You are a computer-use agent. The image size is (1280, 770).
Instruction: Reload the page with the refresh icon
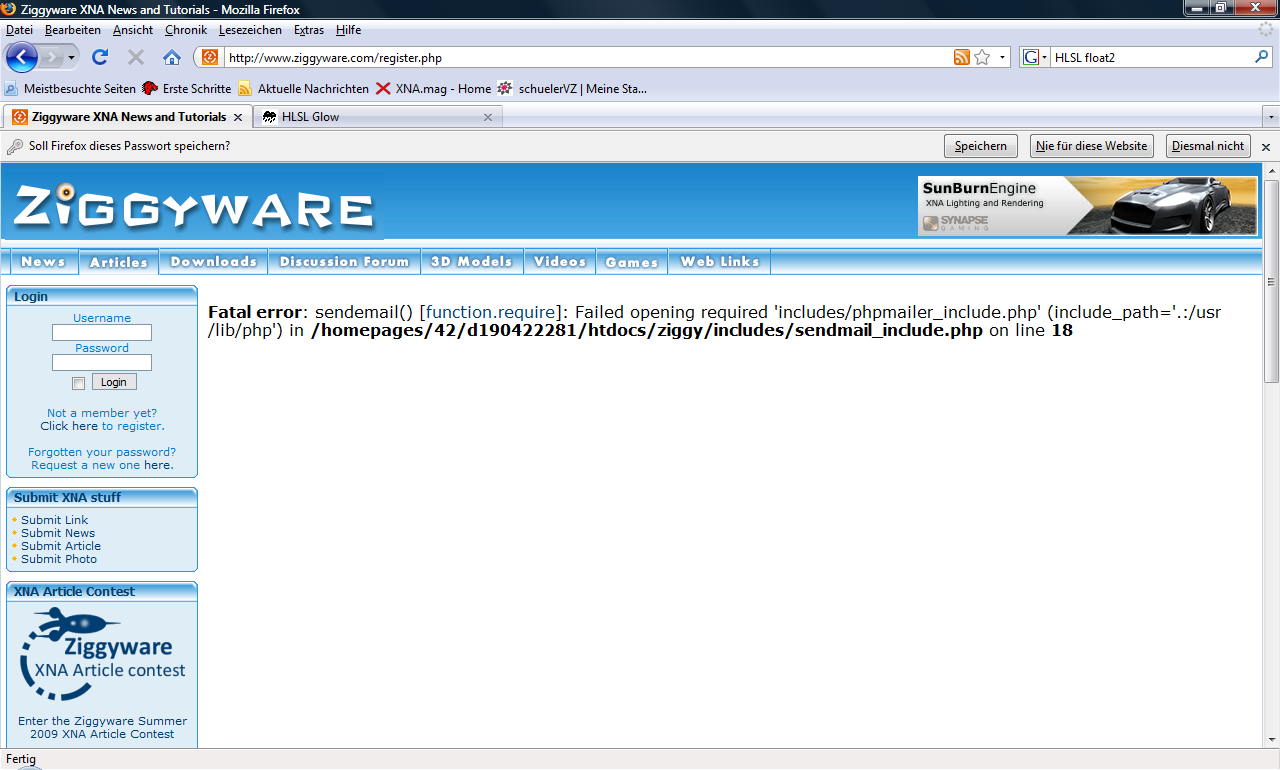coord(100,57)
